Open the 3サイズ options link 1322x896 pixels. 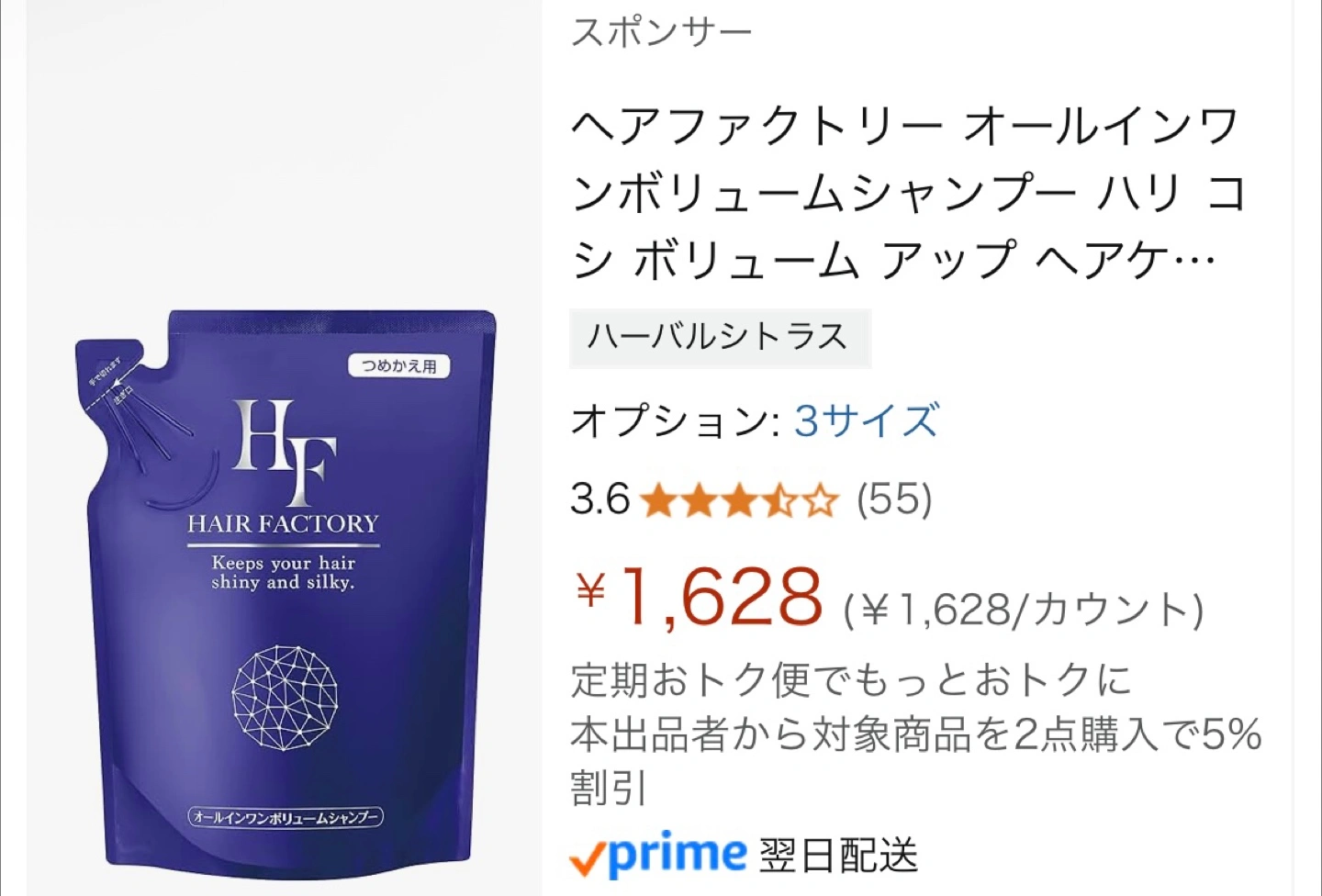tap(866, 421)
